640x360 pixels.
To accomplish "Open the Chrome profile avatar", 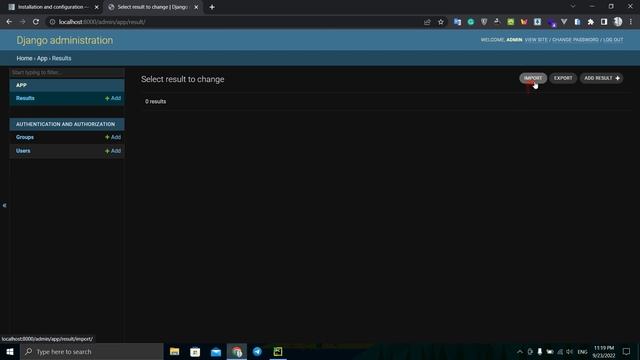I will coord(618,22).
